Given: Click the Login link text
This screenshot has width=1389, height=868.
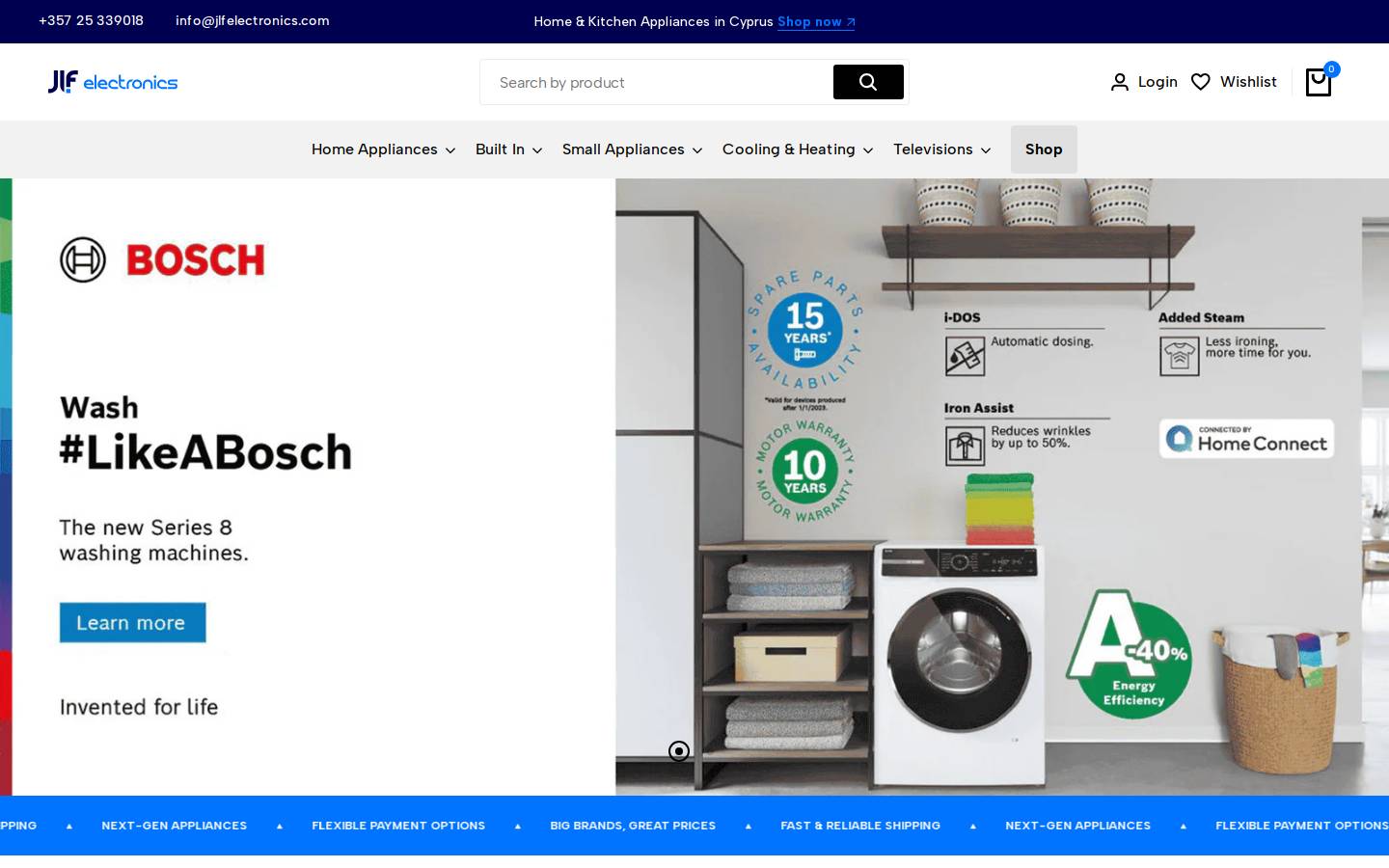Looking at the screenshot, I should [x=1157, y=82].
